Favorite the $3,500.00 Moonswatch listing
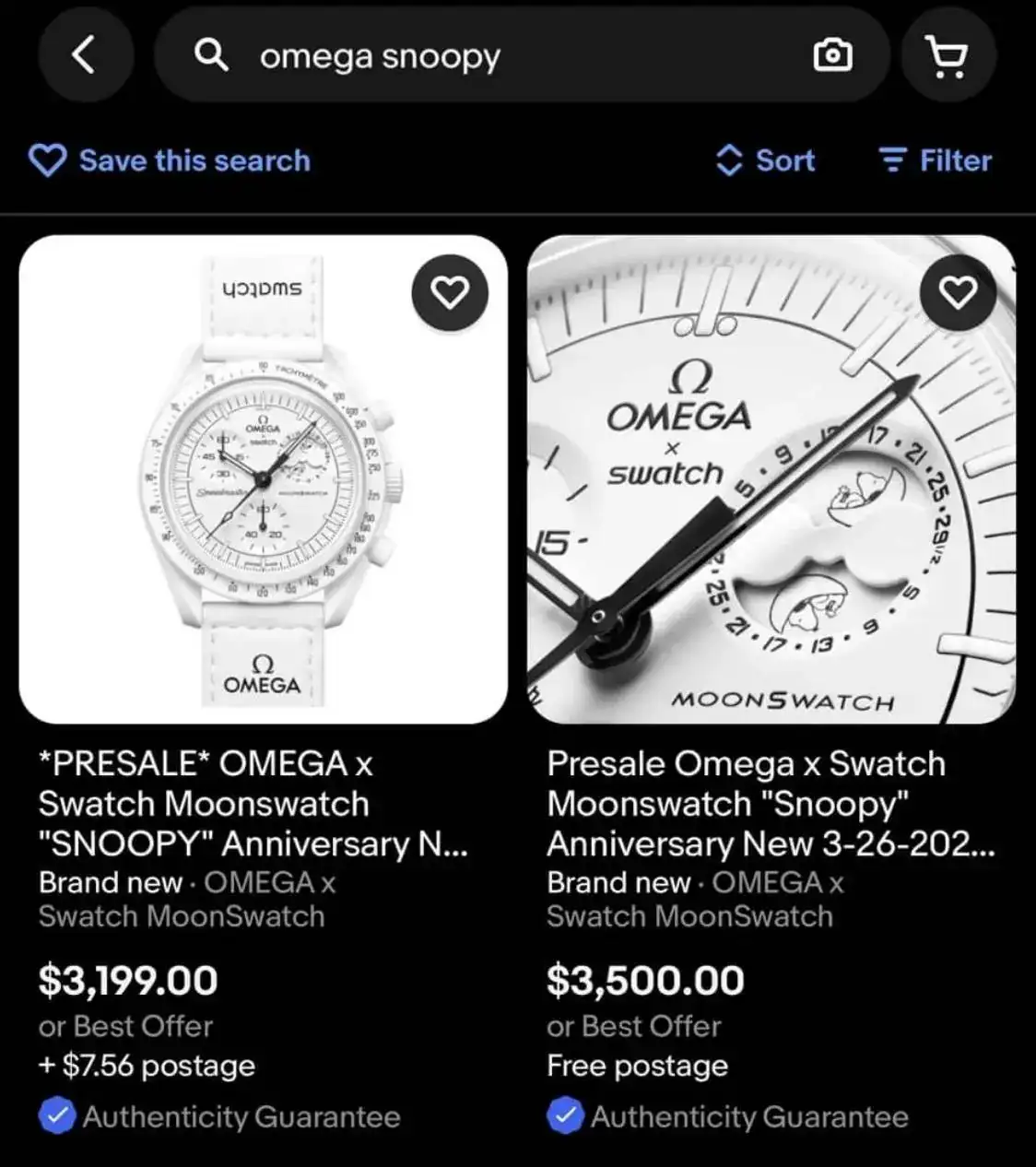Screen dimensions: 1036x1167 click(x=958, y=293)
